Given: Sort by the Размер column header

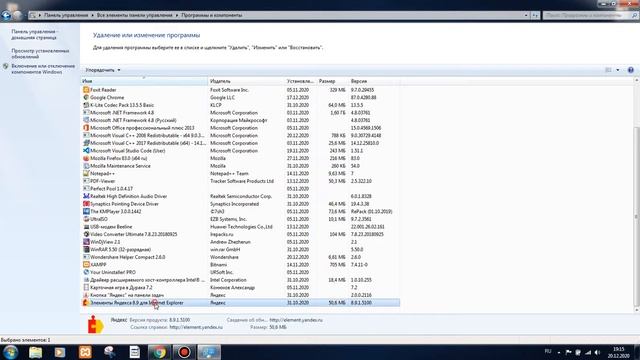Looking at the screenshot, I should [x=332, y=81].
